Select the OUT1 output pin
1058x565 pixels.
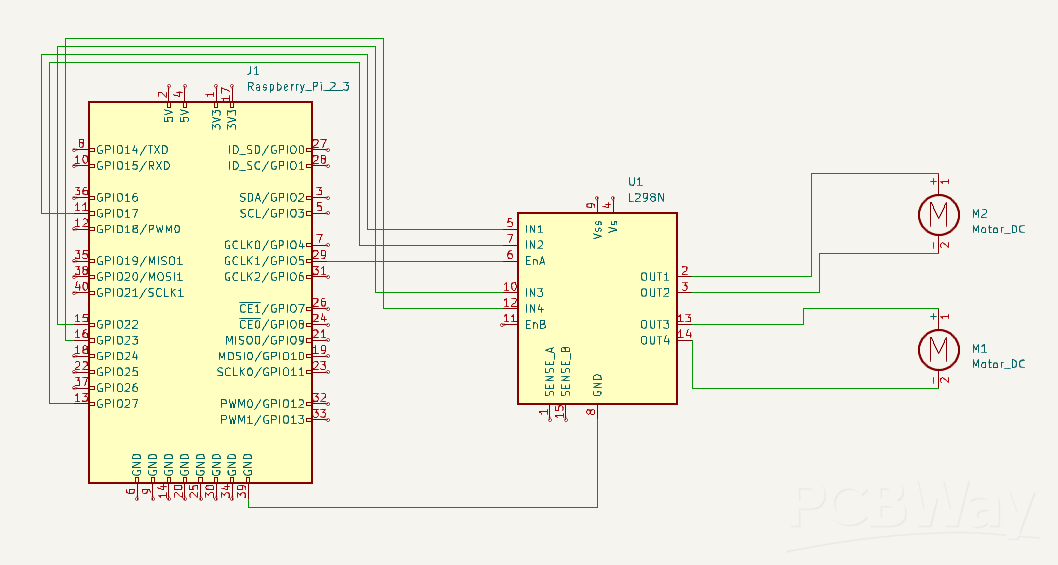tap(655, 277)
